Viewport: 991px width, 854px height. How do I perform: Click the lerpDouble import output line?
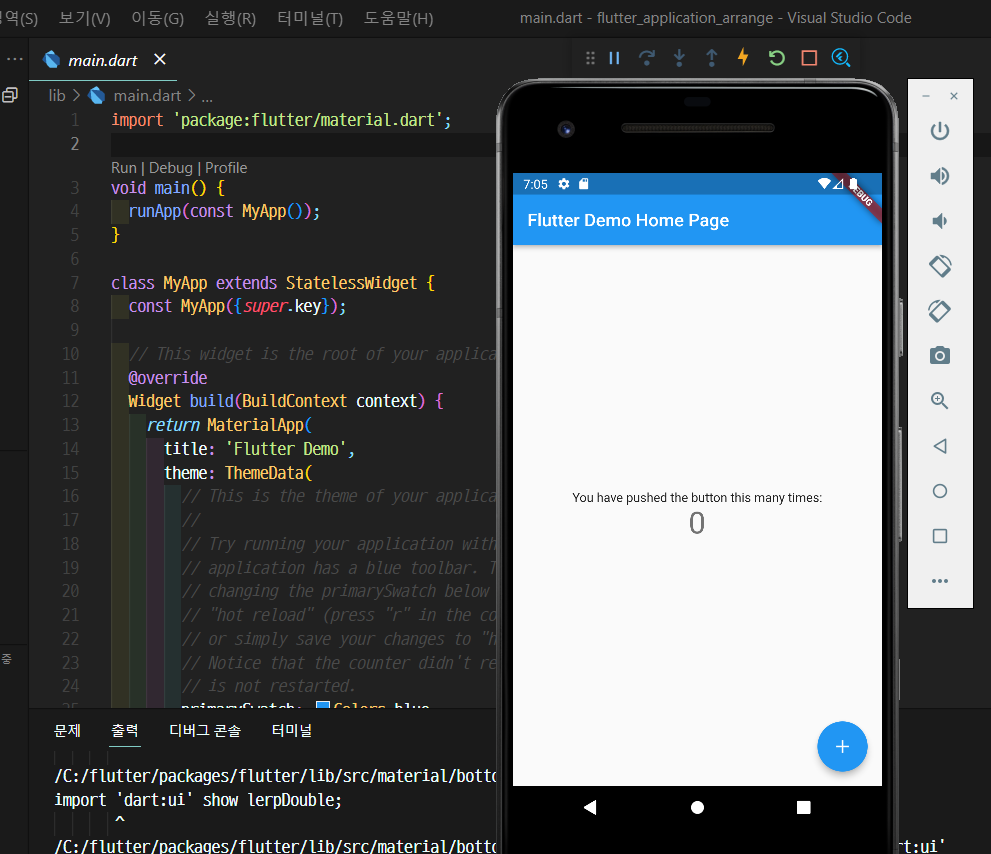[198, 800]
